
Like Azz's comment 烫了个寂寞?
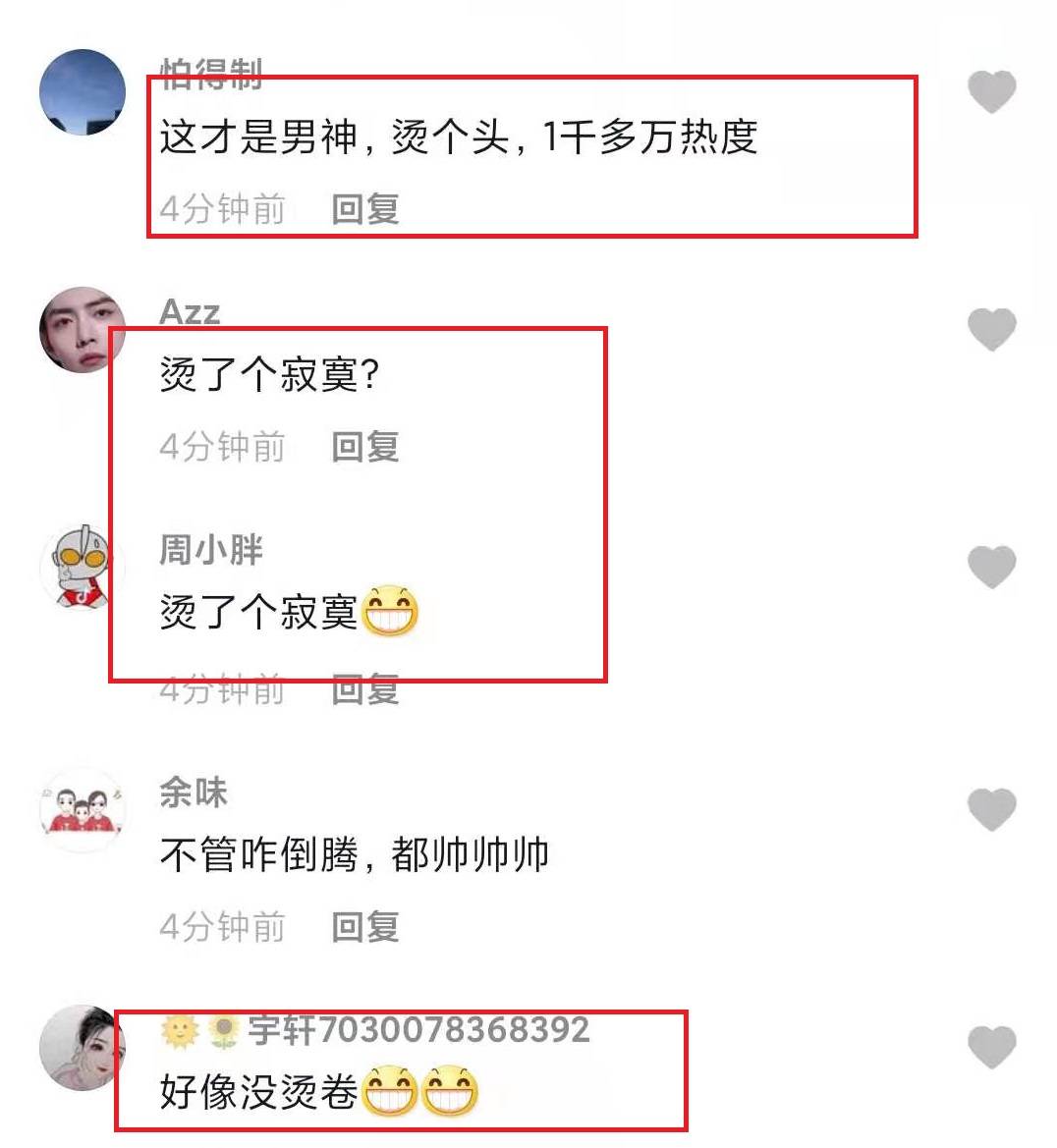[991, 329]
